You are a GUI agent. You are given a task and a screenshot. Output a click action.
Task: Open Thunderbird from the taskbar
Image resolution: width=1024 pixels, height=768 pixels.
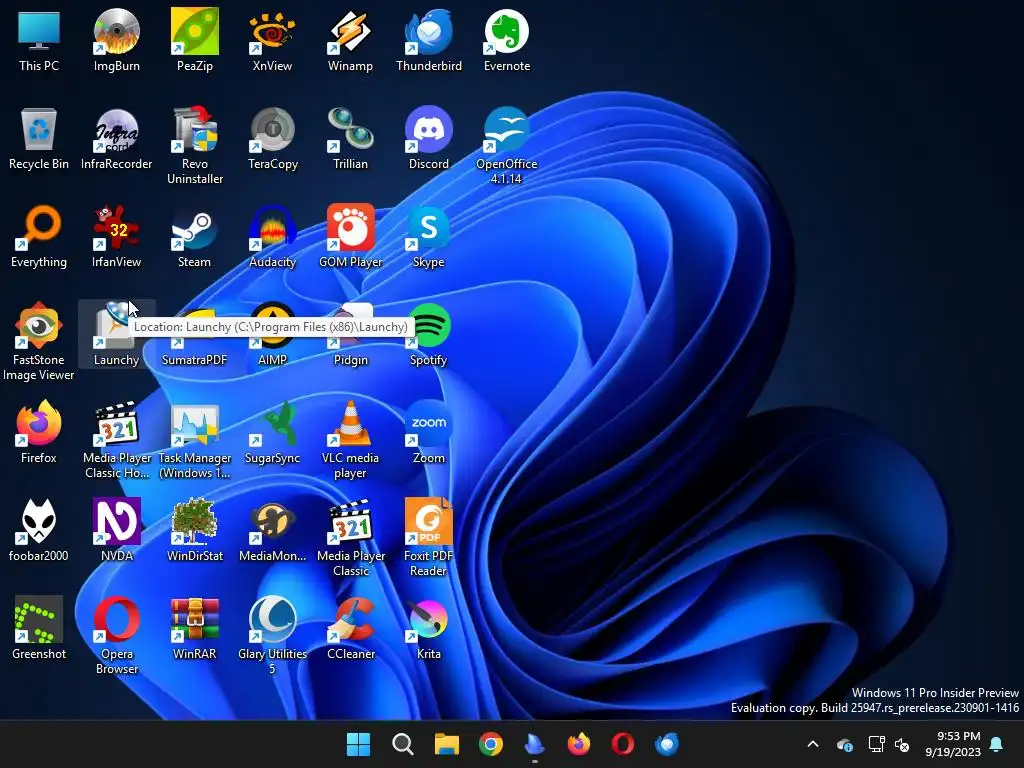click(667, 744)
